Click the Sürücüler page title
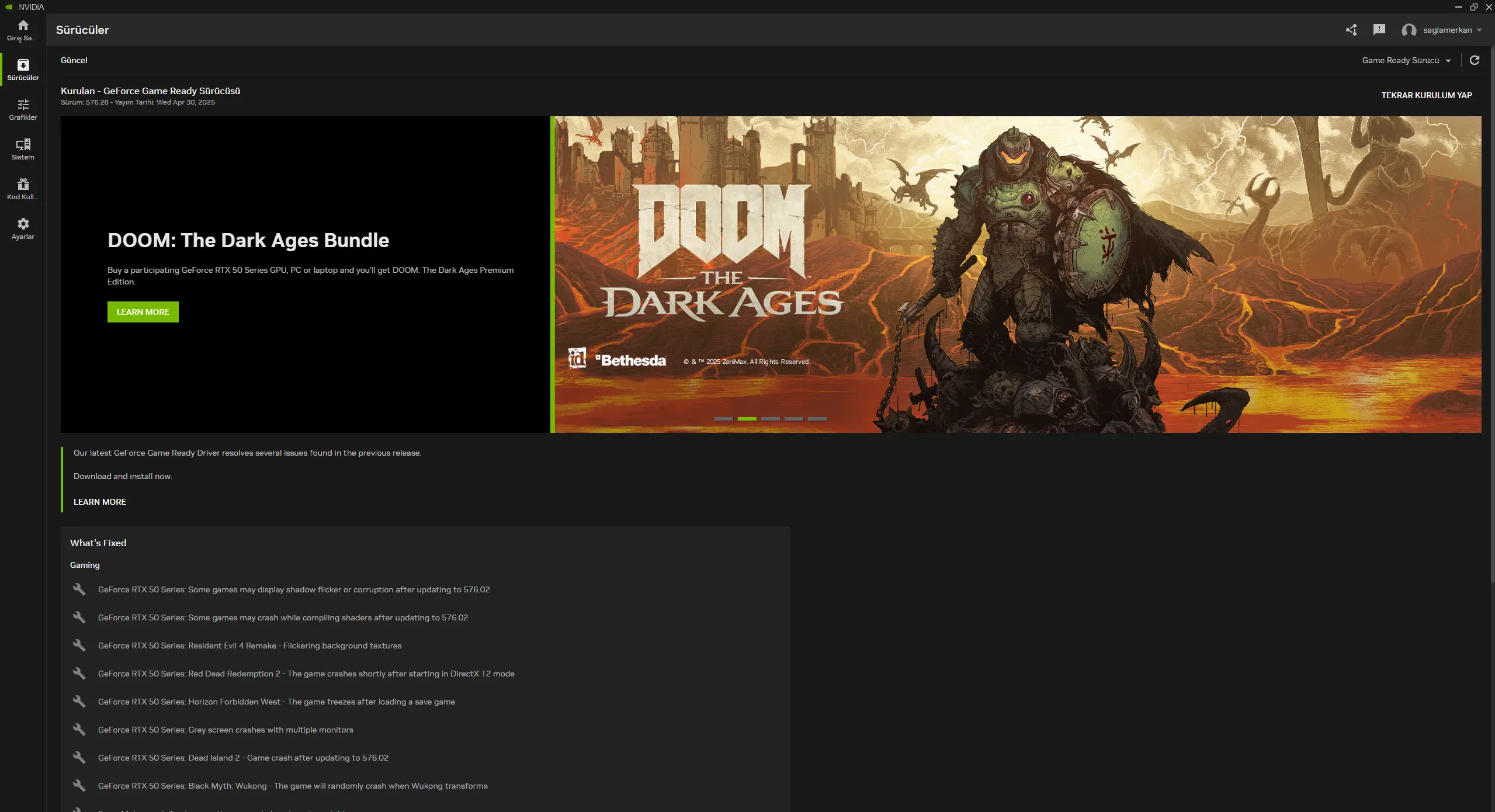1495x812 pixels. tap(82, 30)
